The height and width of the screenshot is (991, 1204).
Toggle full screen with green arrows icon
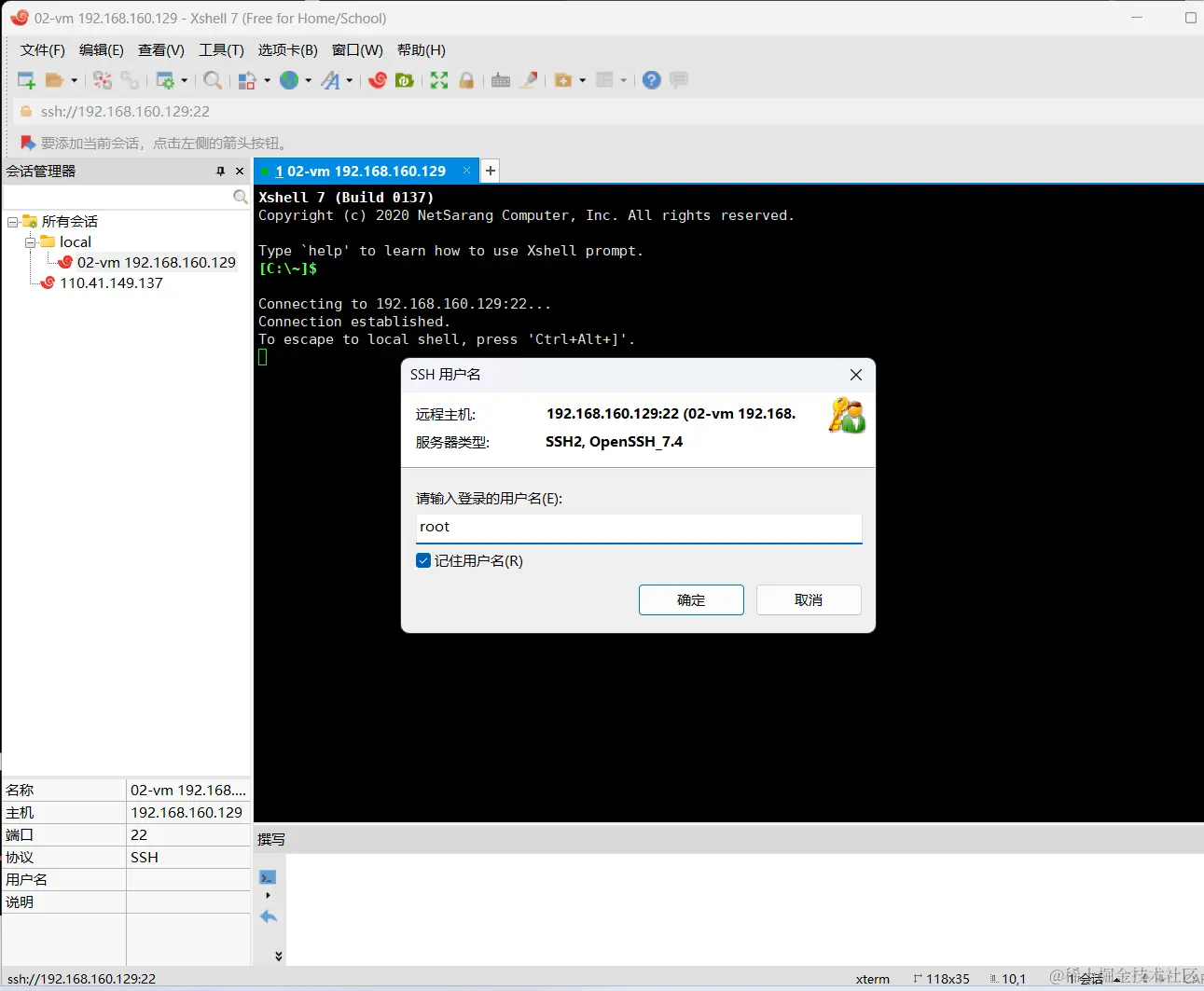(x=439, y=80)
